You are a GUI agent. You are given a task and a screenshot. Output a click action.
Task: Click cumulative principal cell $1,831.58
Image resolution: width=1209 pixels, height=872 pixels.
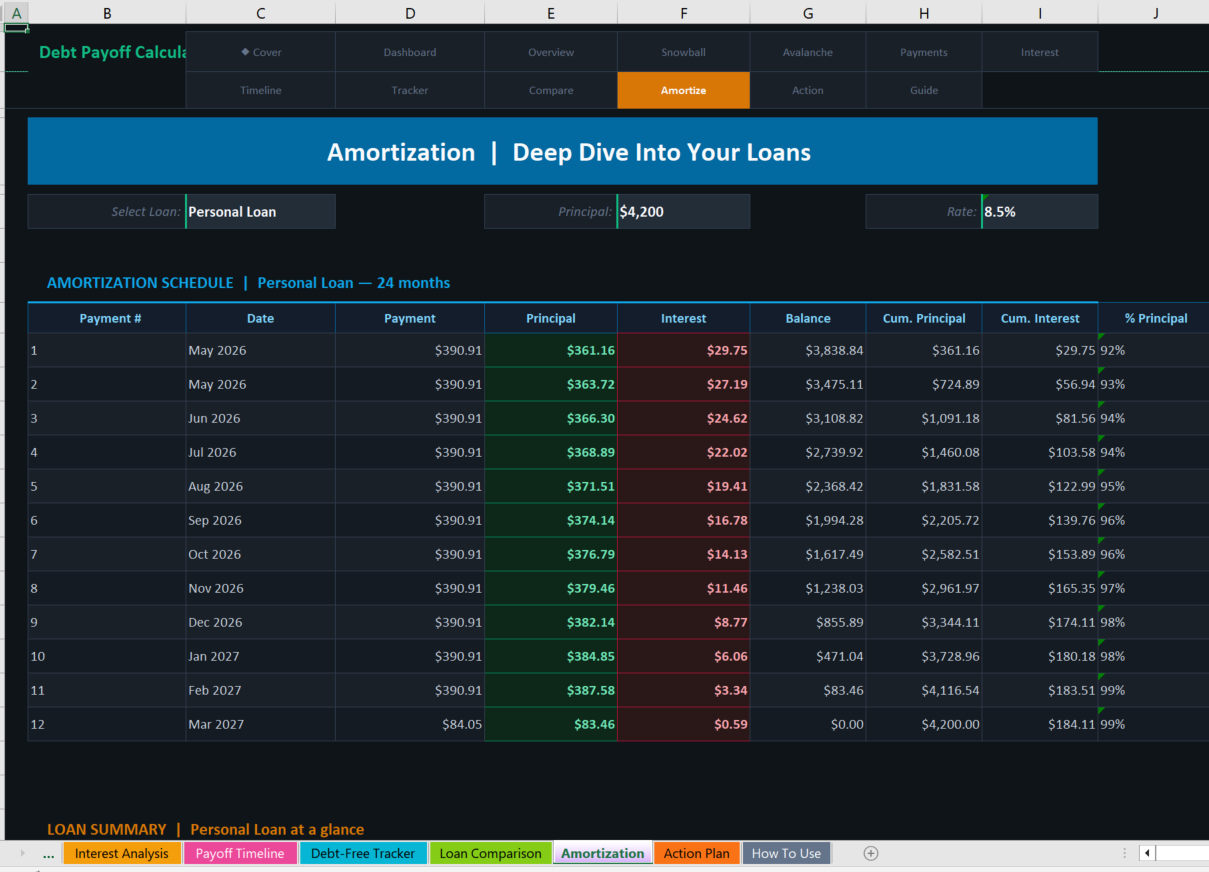(924, 486)
